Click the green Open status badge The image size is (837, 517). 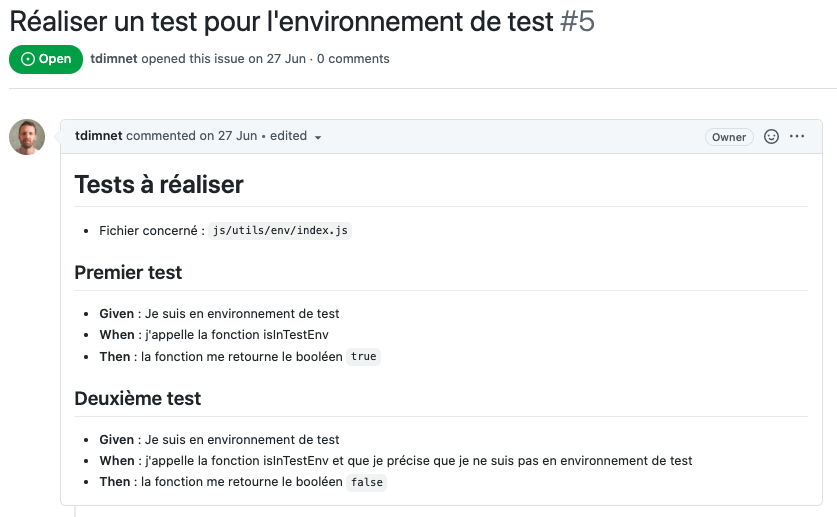coord(46,59)
